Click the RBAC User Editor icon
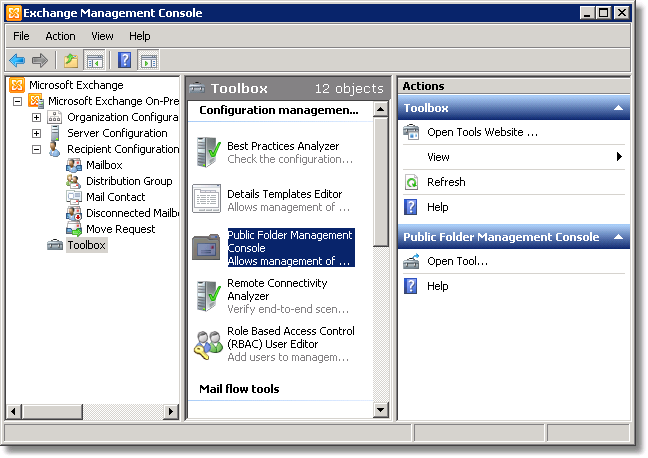This screenshot has width=648, height=458. pyautogui.click(x=208, y=345)
